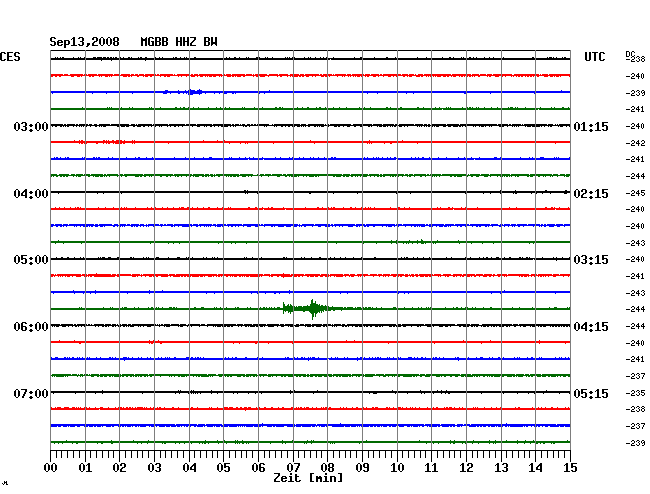Select the CES column header
650x494 pixels.
point(10,57)
